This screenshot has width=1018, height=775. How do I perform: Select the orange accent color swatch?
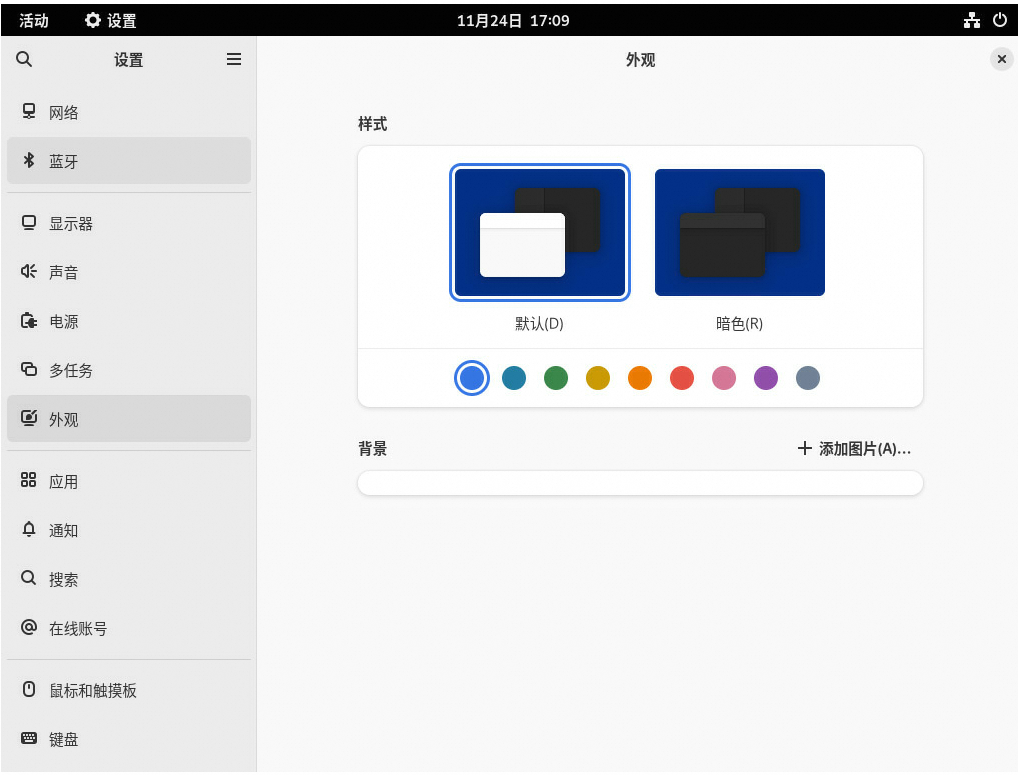click(x=640, y=378)
